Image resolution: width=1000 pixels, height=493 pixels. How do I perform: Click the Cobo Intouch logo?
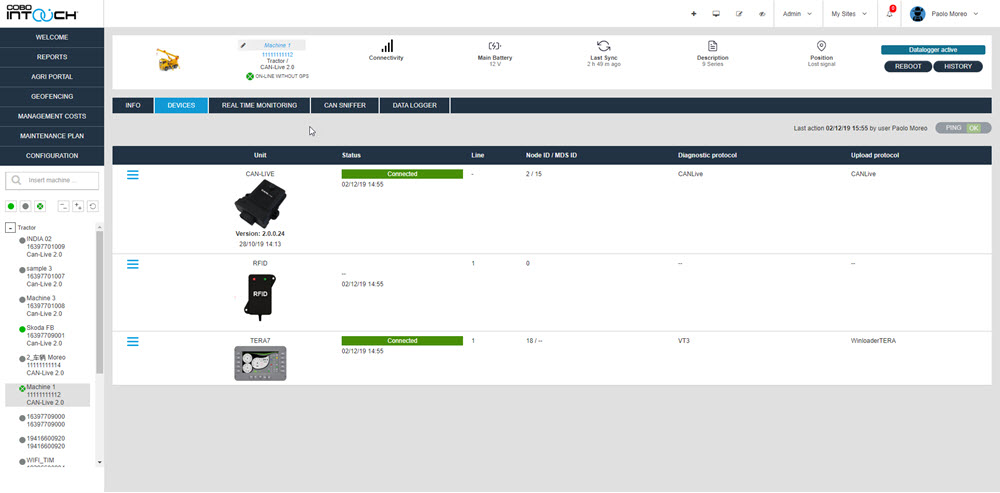[41, 12]
